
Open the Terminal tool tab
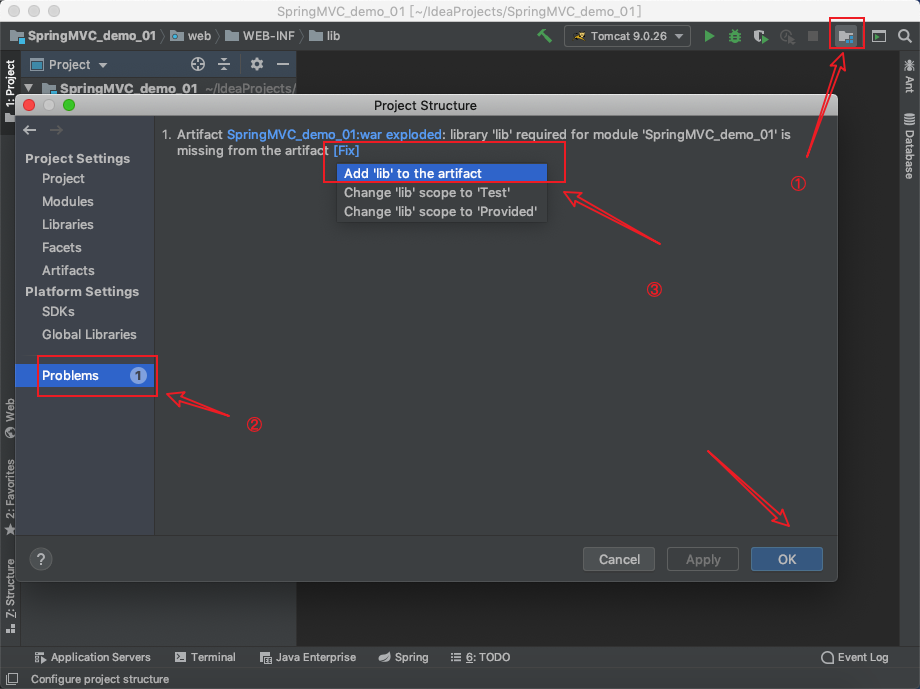[x=205, y=657]
